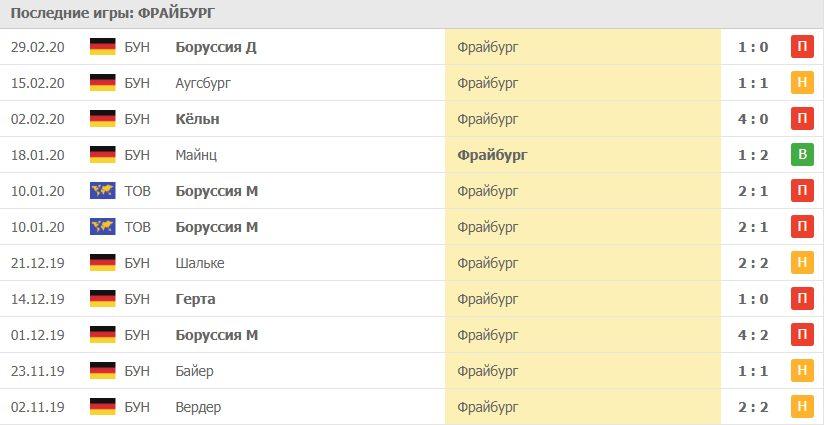
Task: Select the Майнц home team name
Action: click(x=195, y=155)
